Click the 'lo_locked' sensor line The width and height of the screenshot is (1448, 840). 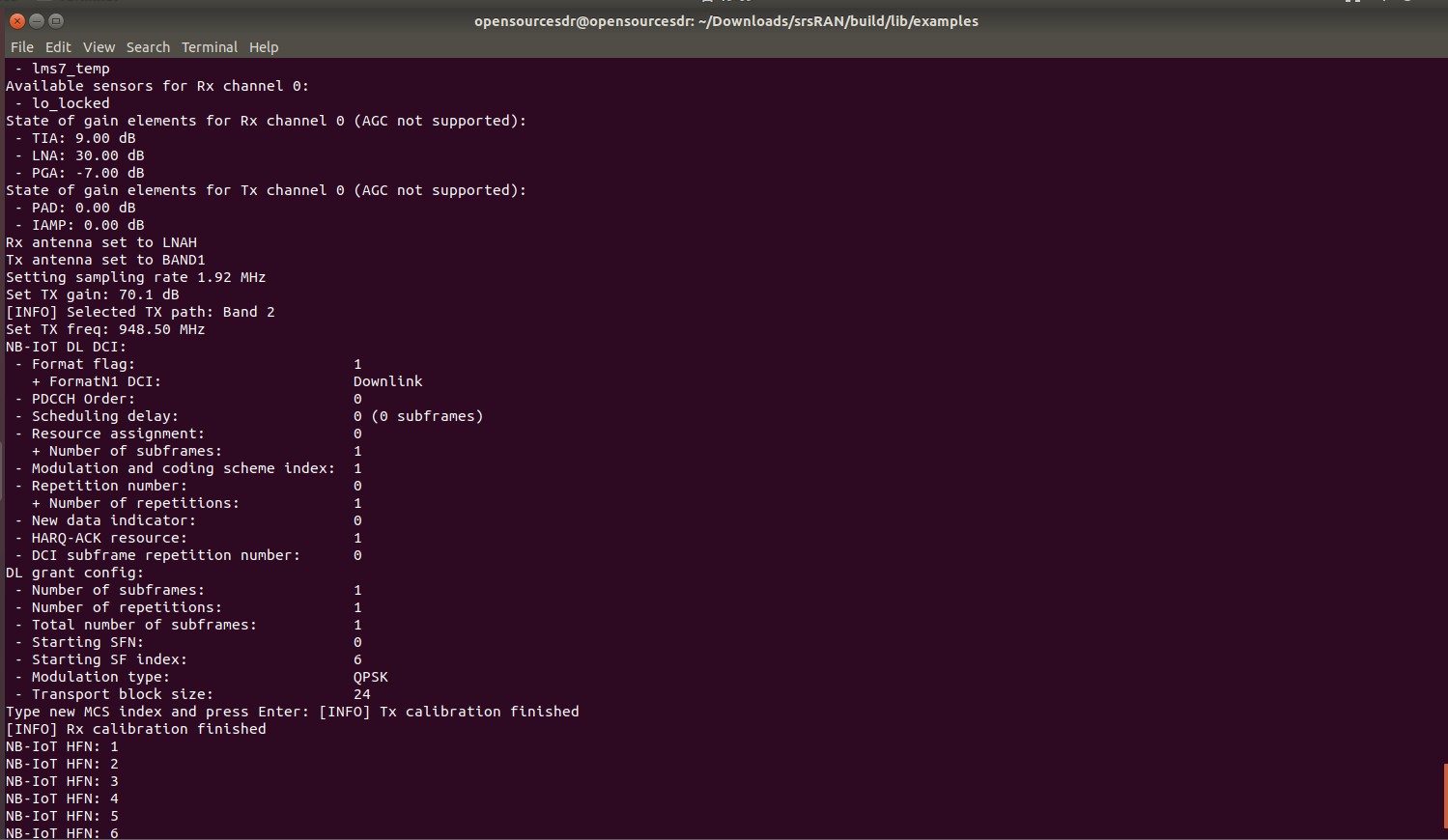(x=63, y=103)
